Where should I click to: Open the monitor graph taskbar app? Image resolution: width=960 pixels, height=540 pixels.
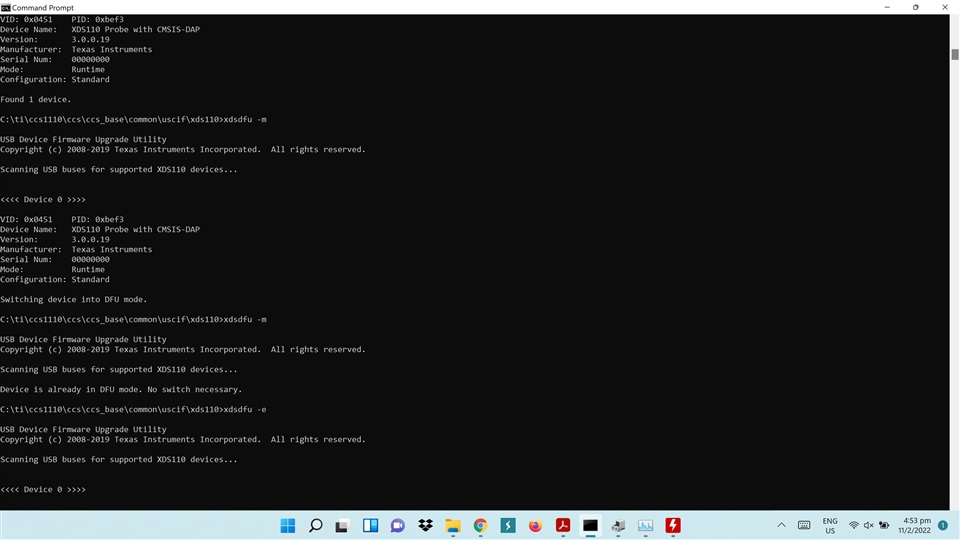[x=645, y=525]
